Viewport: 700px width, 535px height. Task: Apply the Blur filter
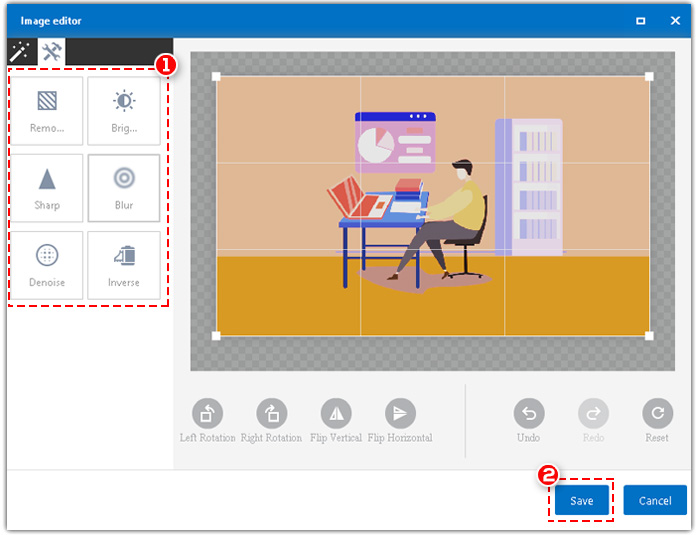coord(124,188)
